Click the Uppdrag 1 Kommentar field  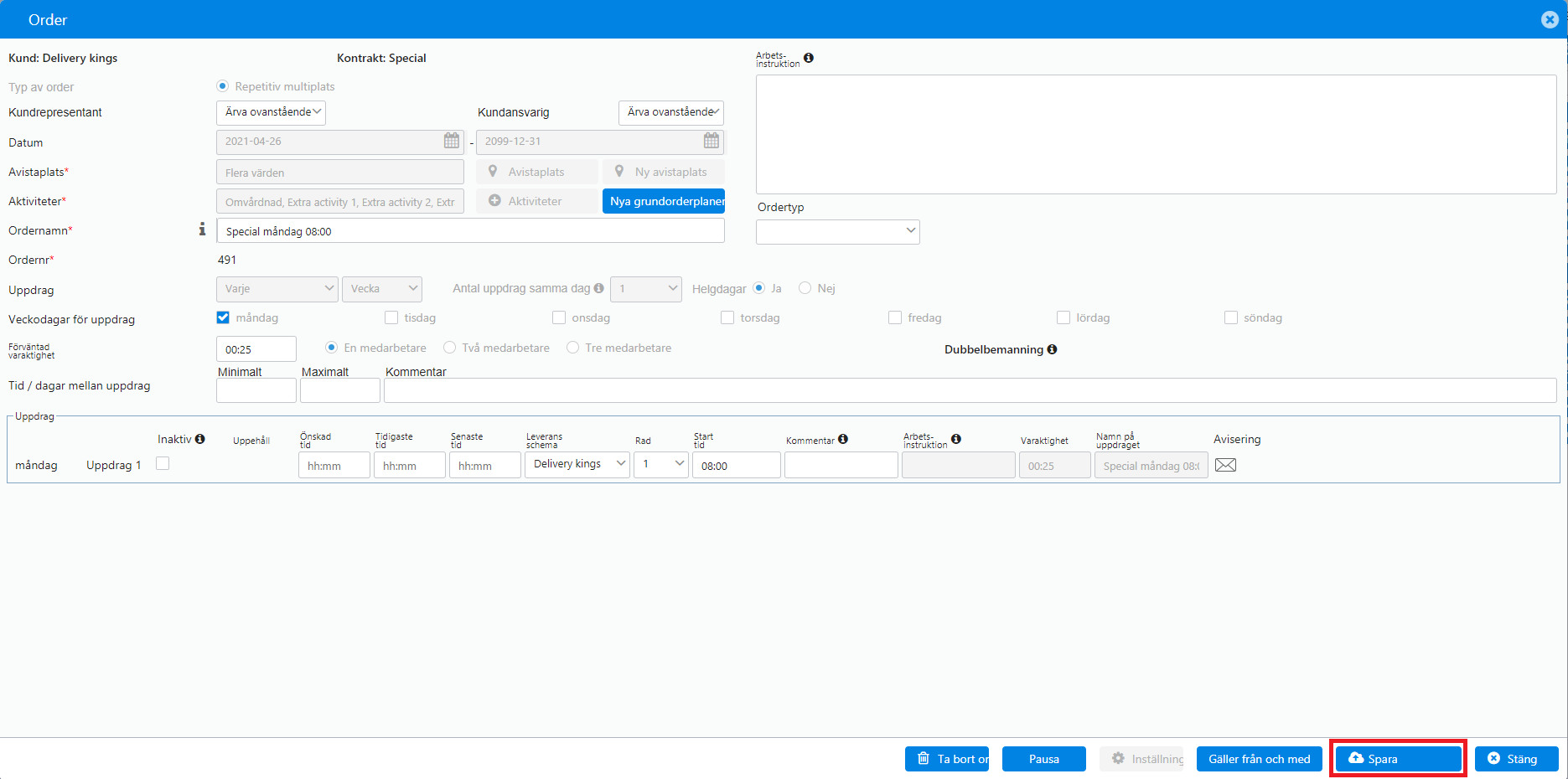pyautogui.click(x=841, y=465)
